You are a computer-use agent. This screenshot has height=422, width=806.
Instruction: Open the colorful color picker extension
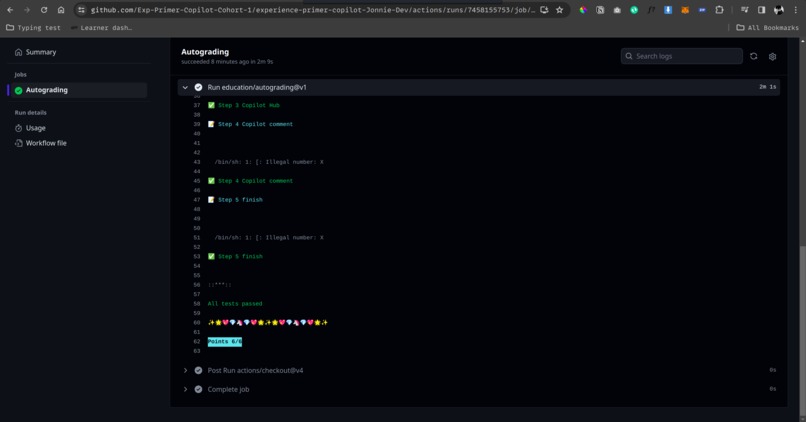click(583, 10)
